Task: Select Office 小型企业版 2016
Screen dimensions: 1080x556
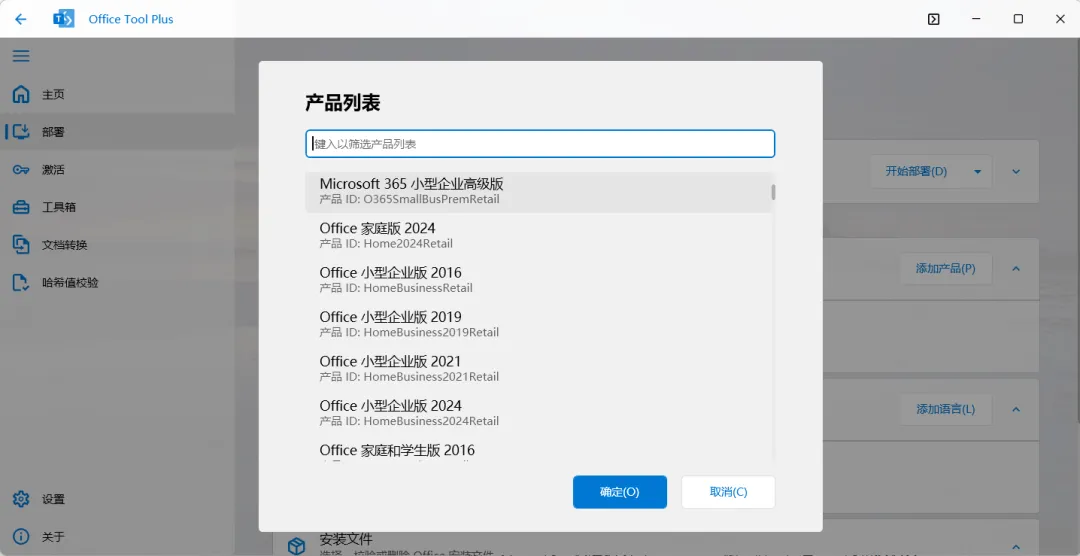Action: 539,280
